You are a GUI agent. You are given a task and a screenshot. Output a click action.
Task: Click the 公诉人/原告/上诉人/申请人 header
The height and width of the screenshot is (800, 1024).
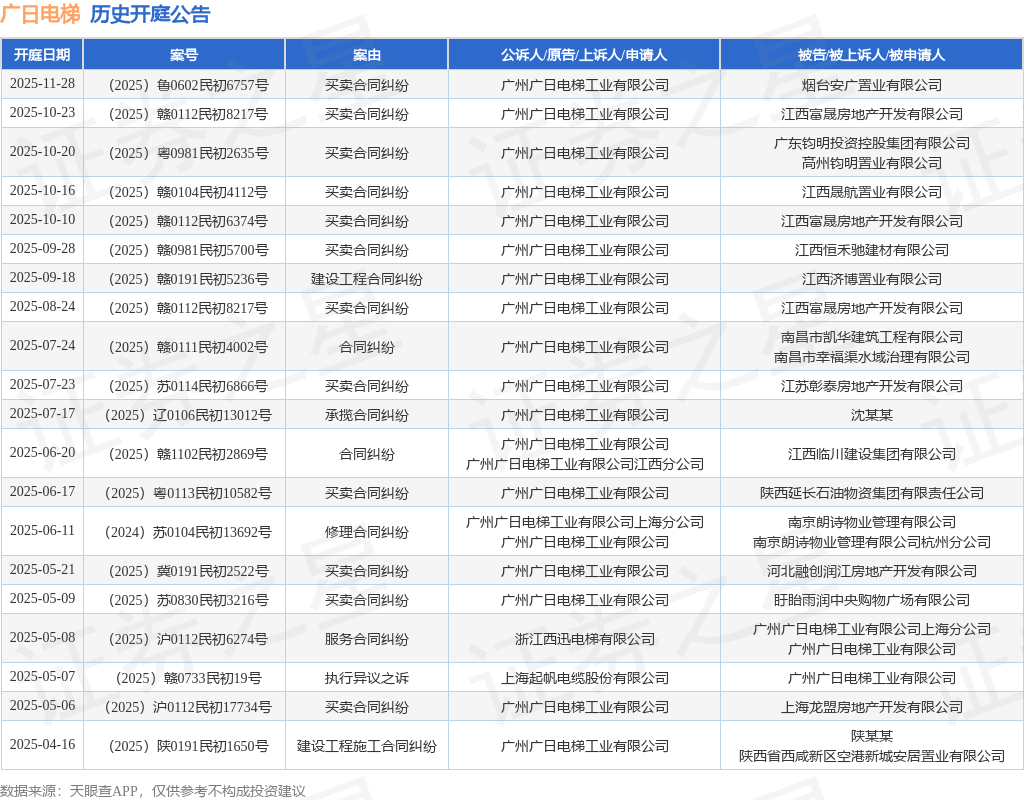pyautogui.click(x=584, y=55)
